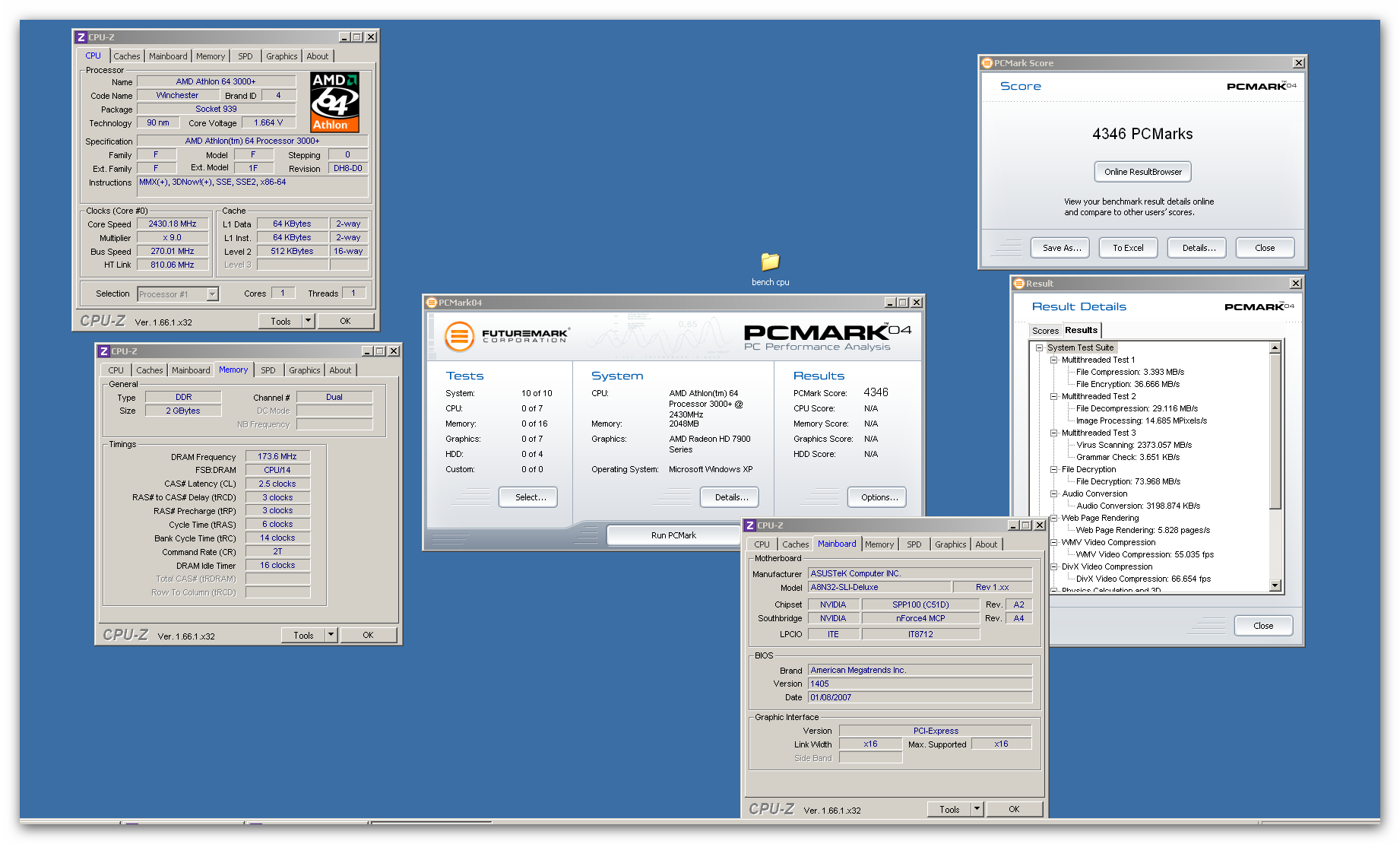
Task: Select Mainboard tab in Memory CPU-Z window
Action: tap(190, 370)
